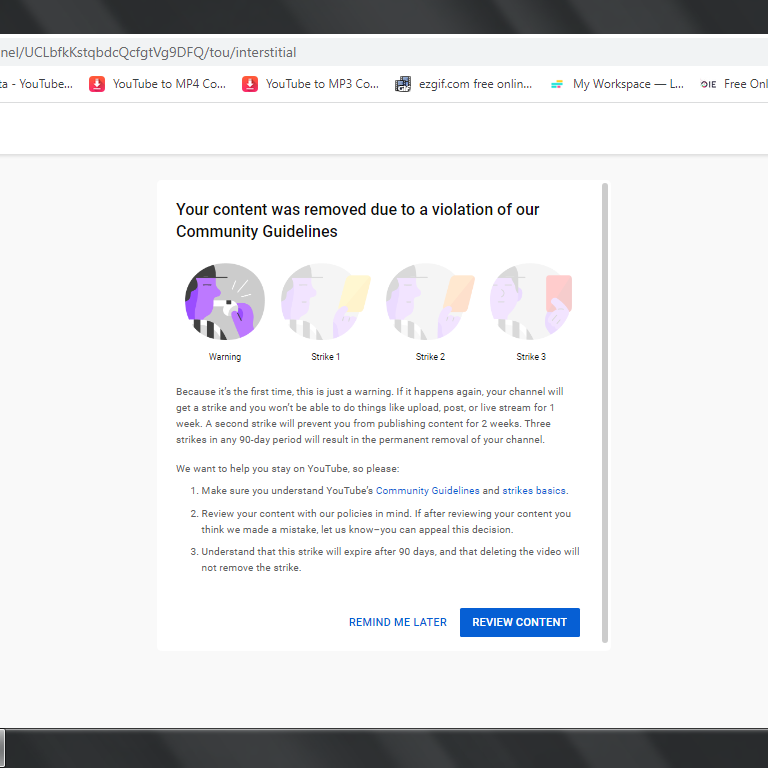Viewport: 768px width, 768px height.
Task: Click the Strike 1 label
Action: [x=326, y=357]
